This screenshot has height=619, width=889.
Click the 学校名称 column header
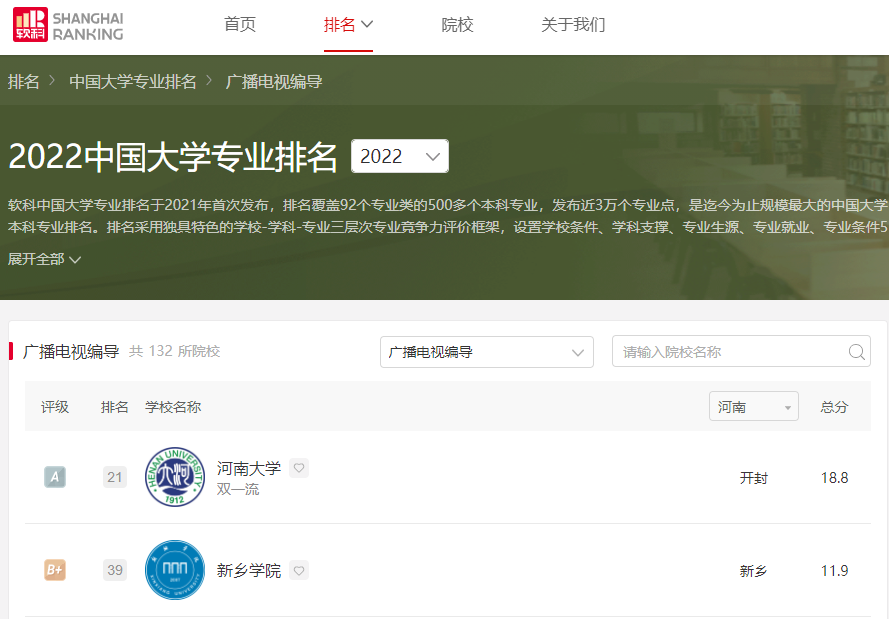173,407
